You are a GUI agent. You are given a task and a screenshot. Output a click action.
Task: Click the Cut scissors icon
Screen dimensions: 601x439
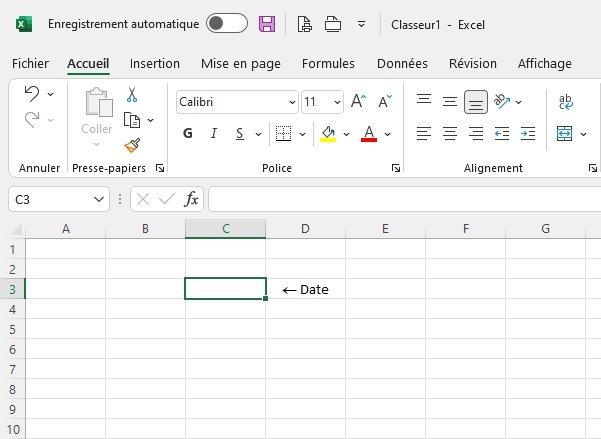(132, 95)
